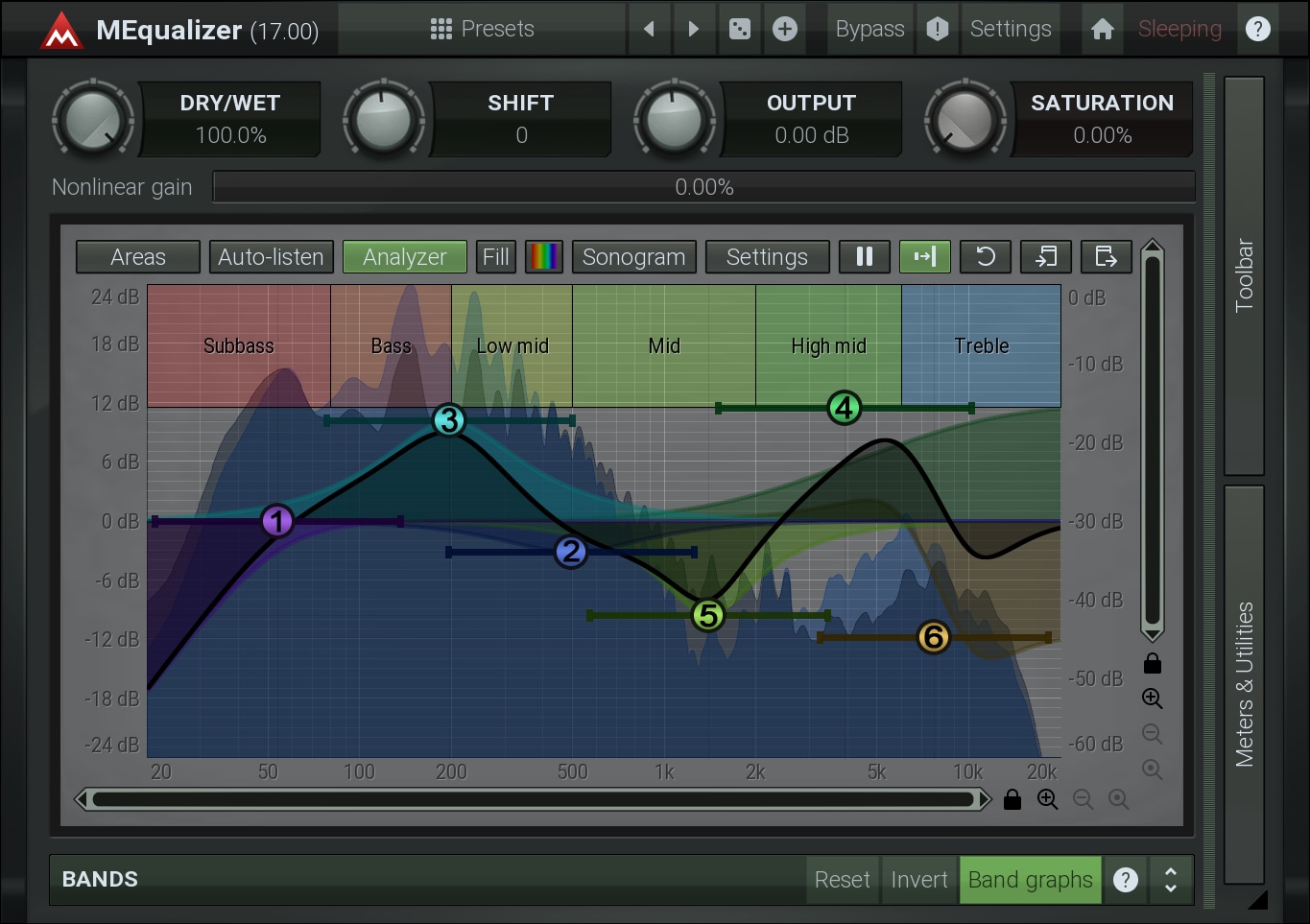This screenshot has width=1310, height=924.
Task: Click the random preset dice icon
Action: coord(740,29)
